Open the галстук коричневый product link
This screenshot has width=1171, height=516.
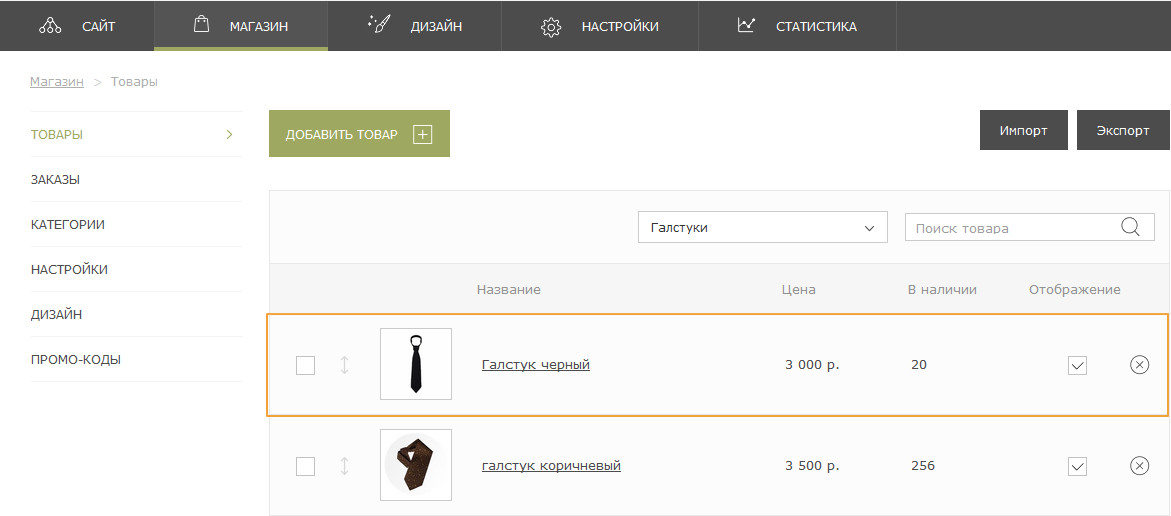(551, 466)
